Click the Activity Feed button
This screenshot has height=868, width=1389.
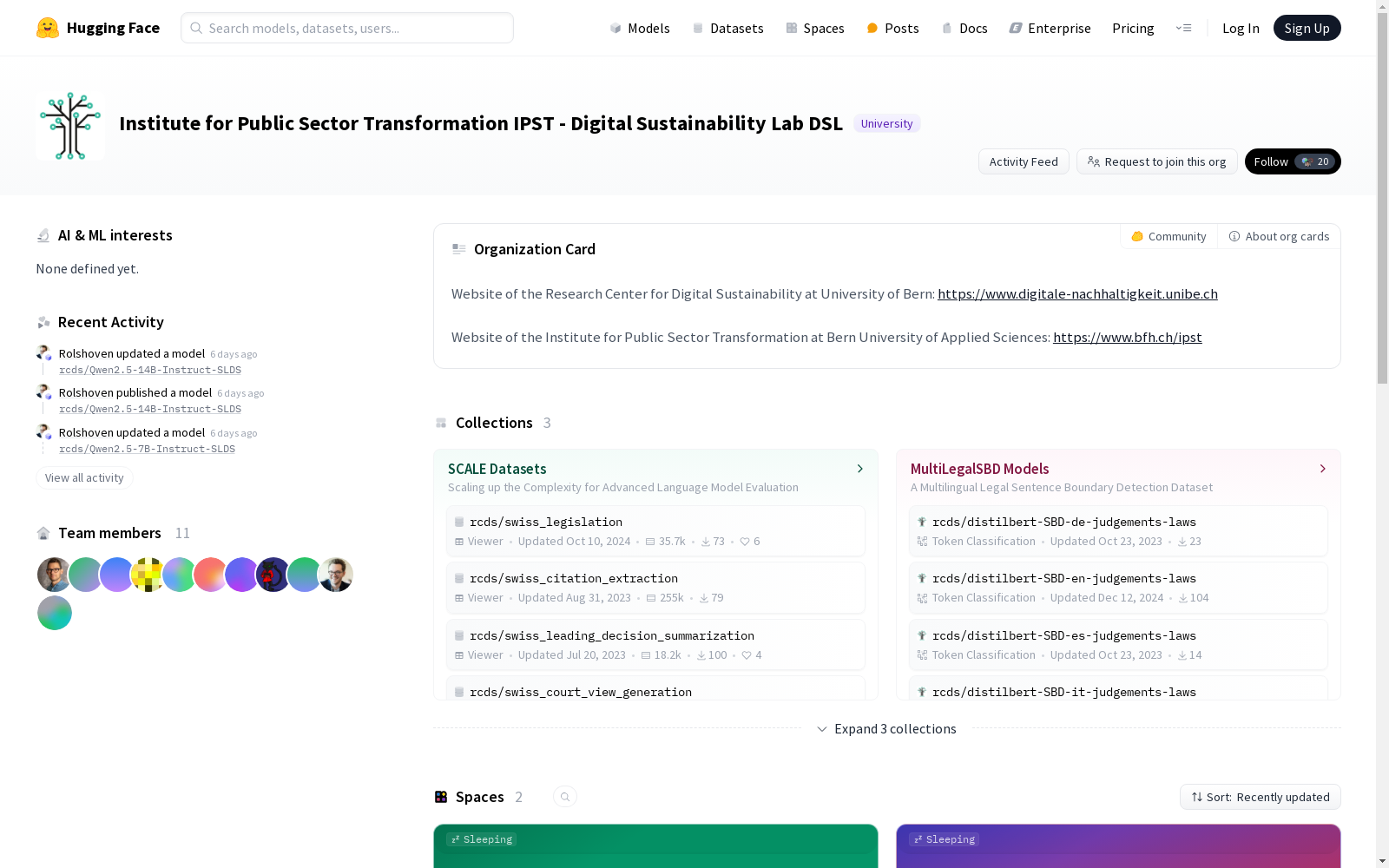pyautogui.click(x=1024, y=161)
